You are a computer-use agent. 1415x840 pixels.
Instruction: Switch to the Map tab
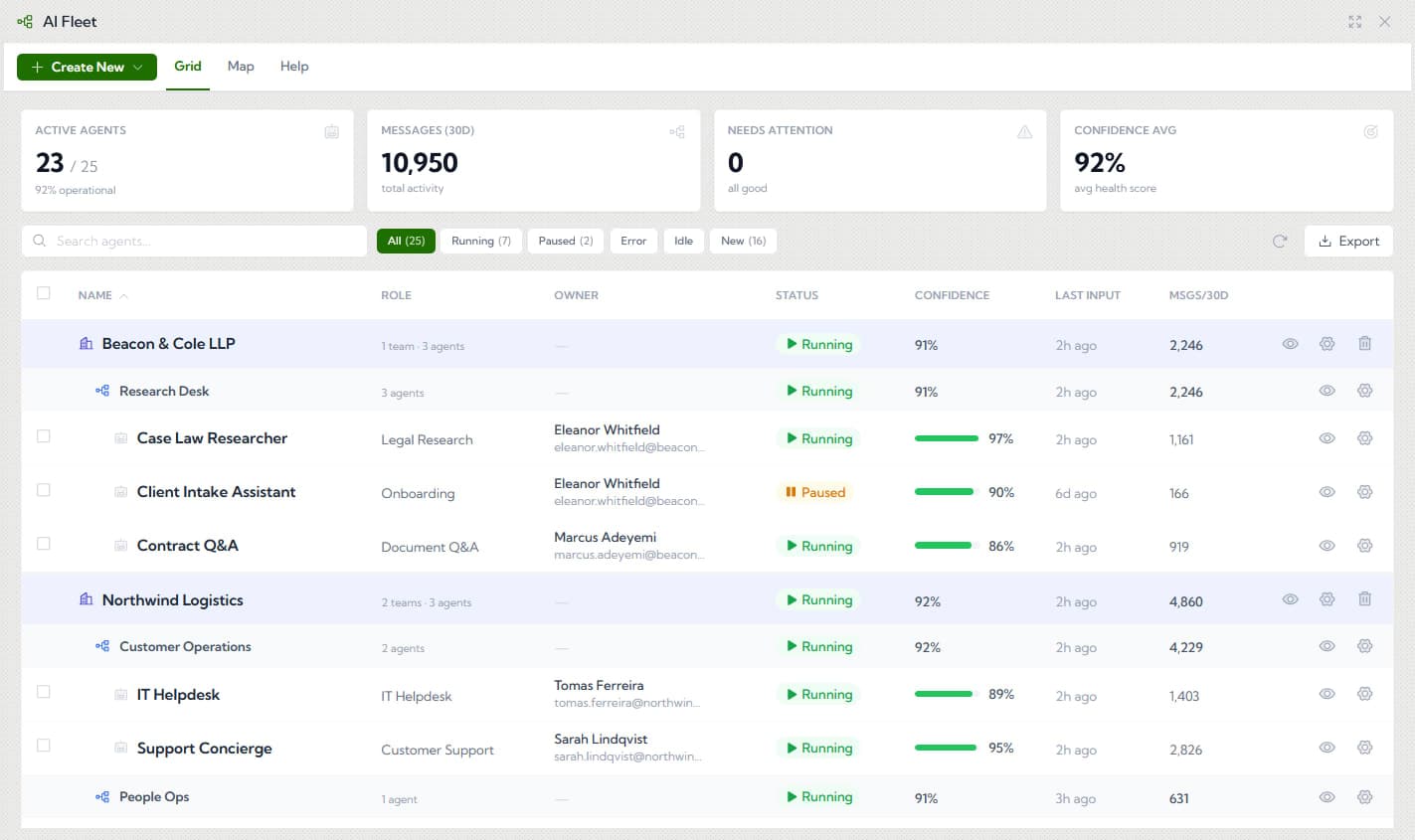(241, 67)
